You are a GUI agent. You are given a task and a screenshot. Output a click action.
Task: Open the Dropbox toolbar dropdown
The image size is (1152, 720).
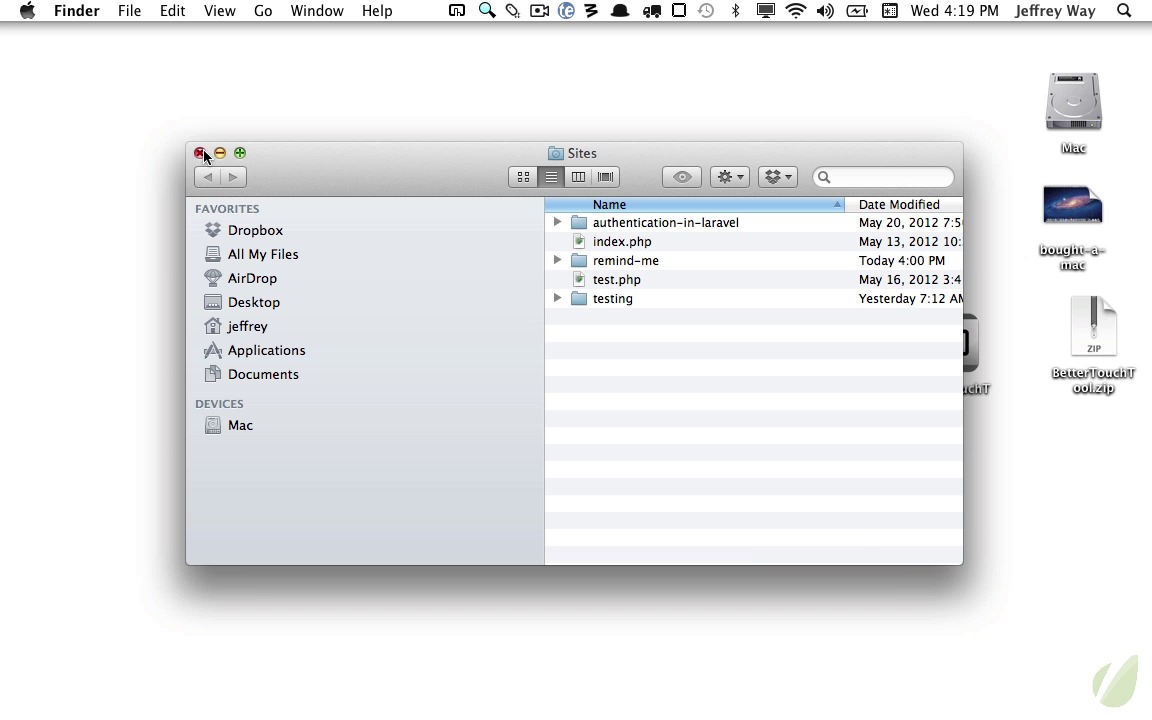click(x=778, y=177)
